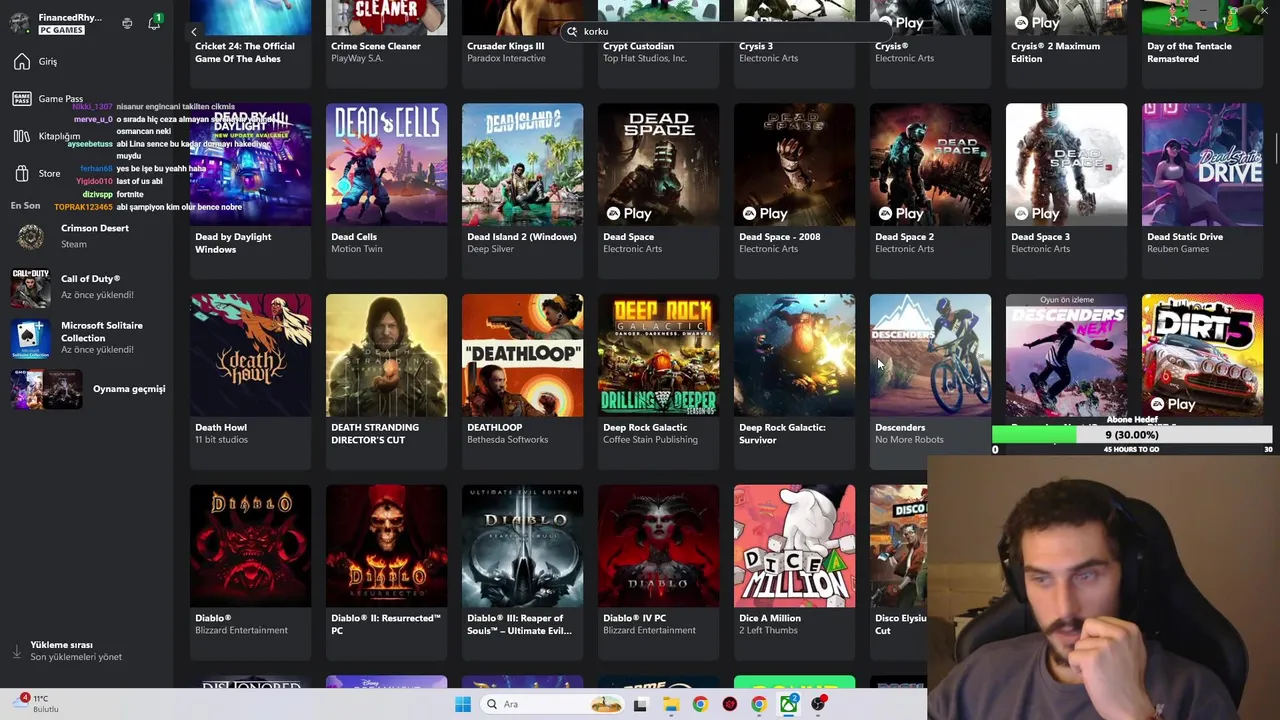Open Dead by Daylight Windows title
The height and width of the screenshot is (720, 1280).
click(x=233, y=243)
